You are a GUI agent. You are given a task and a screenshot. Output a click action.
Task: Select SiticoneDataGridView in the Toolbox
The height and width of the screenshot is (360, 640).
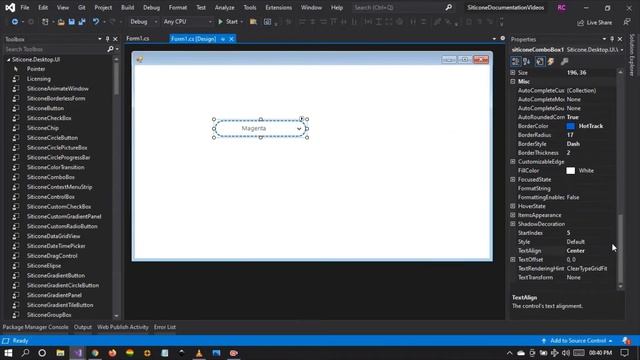coord(53,236)
